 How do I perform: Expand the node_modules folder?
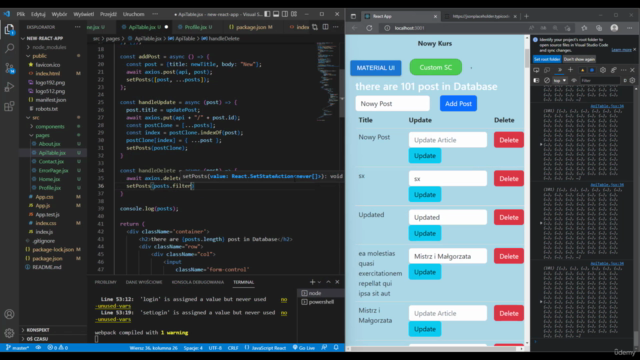(49, 47)
